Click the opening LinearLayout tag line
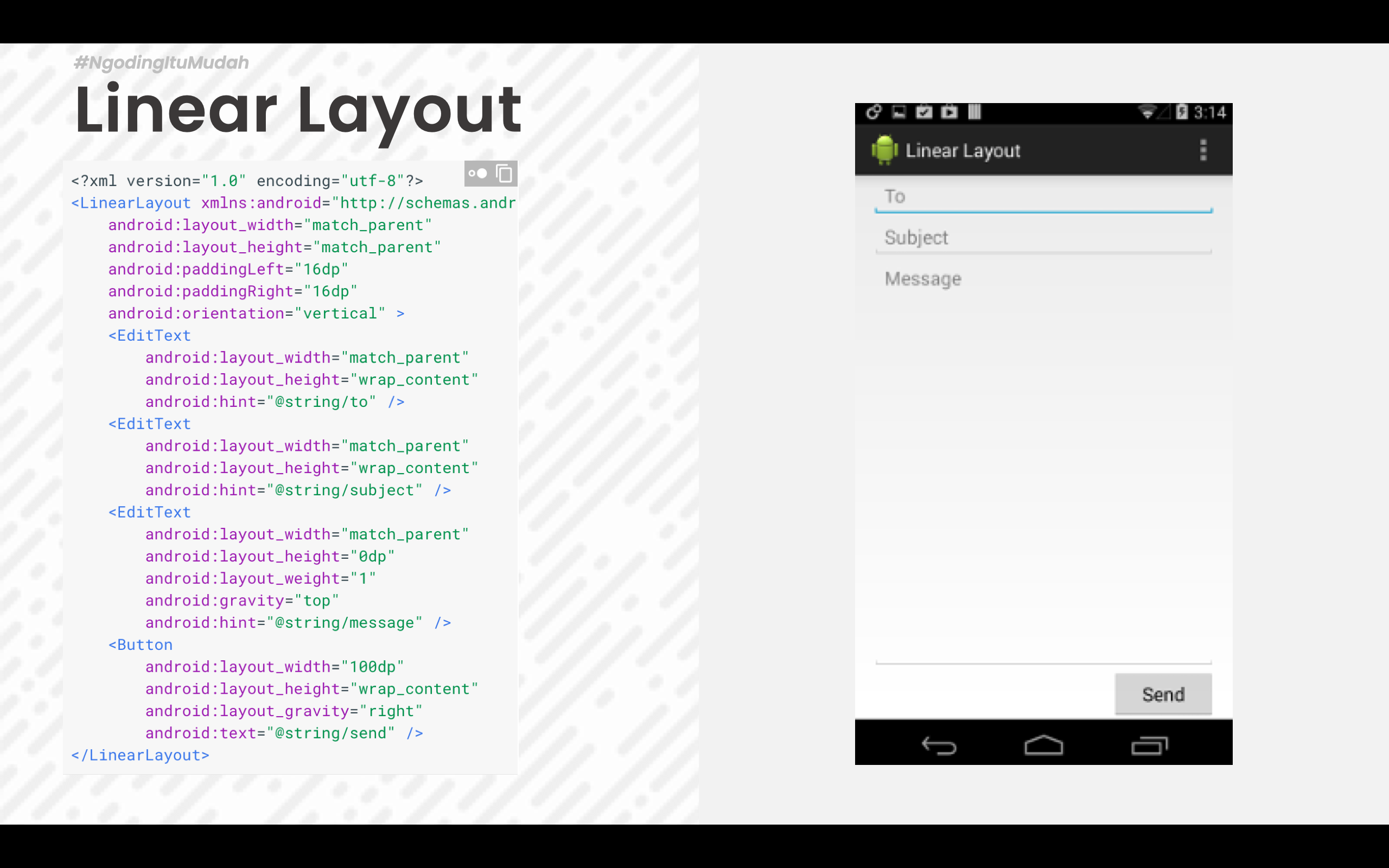Screen dimensions: 1389x868 (294, 203)
